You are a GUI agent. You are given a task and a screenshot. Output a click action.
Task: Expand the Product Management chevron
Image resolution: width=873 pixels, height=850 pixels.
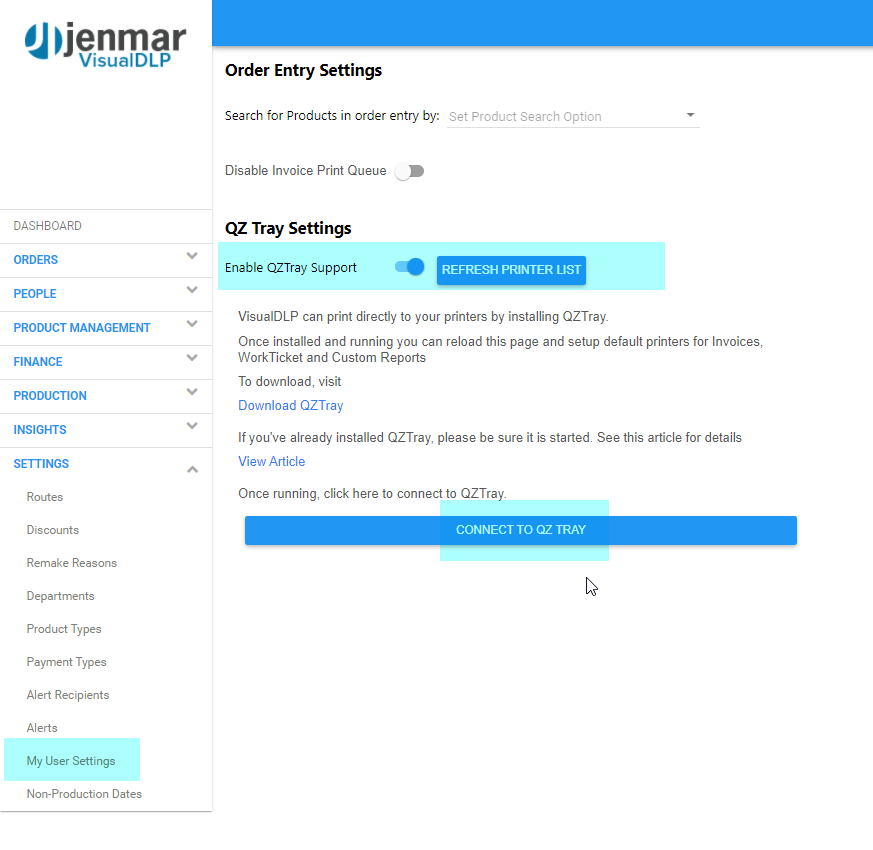tap(192, 324)
